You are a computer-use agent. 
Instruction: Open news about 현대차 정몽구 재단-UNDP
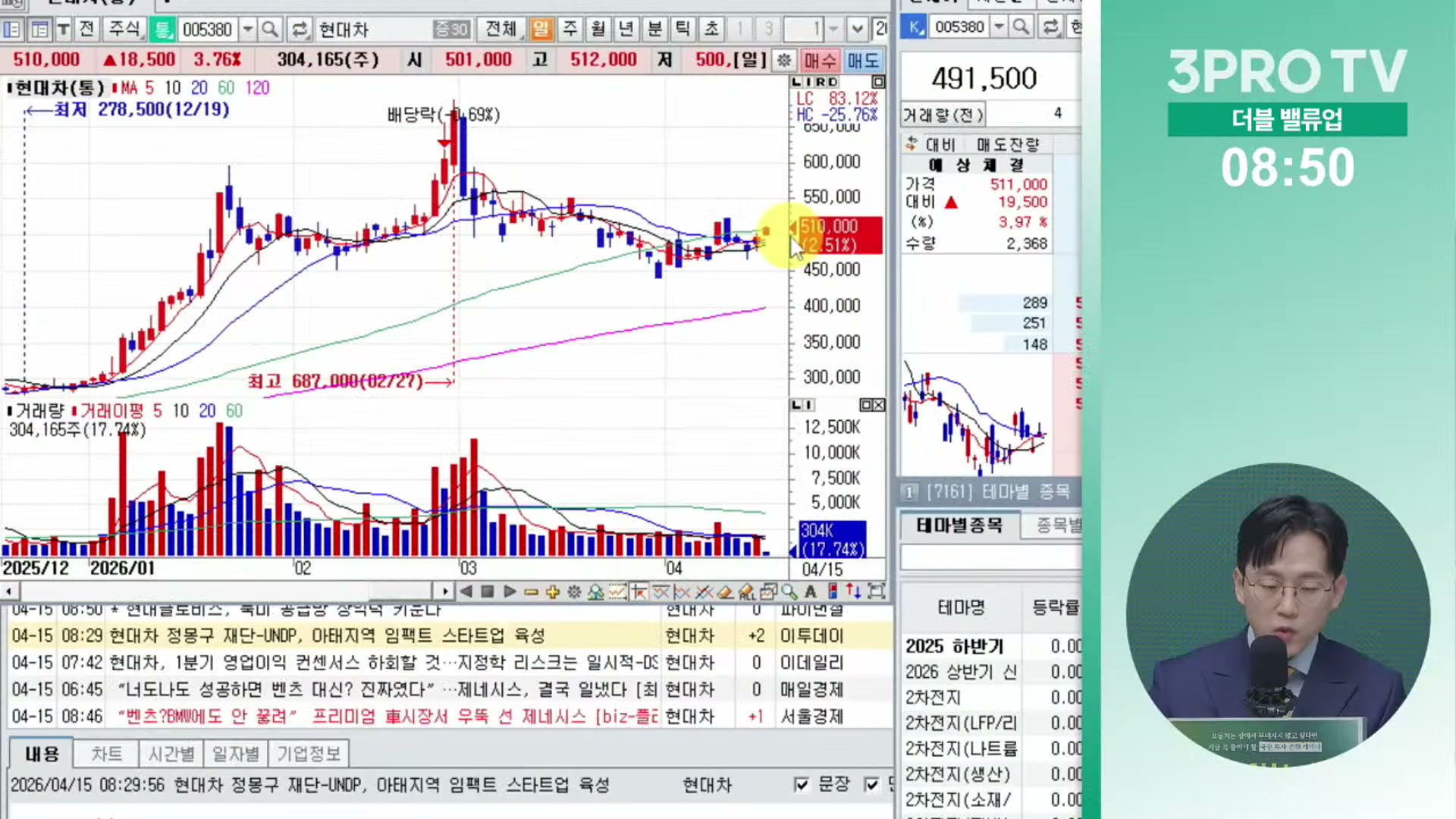tap(327, 635)
